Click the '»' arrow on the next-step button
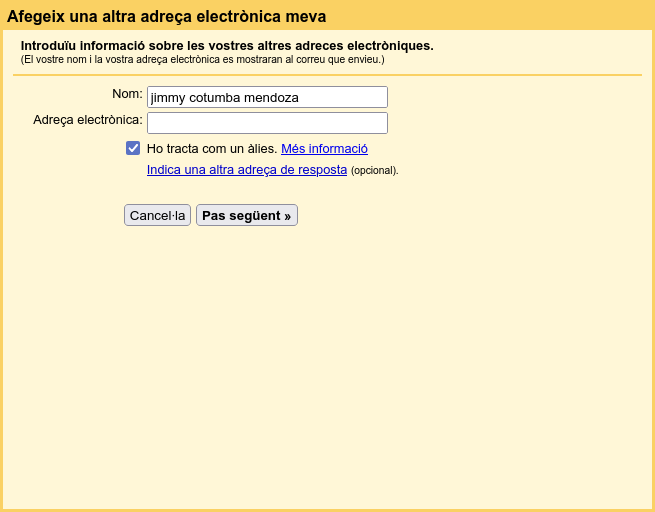655x512 pixels. pyautogui.click(x=287, y=215)
